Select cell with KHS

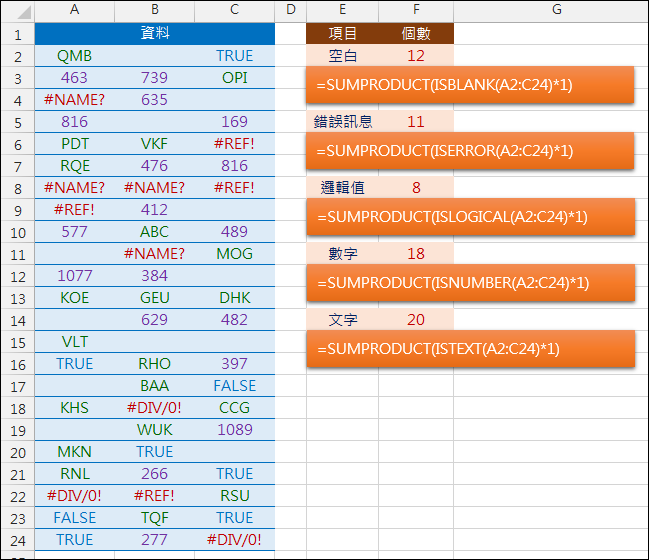(x=75, y=408)
